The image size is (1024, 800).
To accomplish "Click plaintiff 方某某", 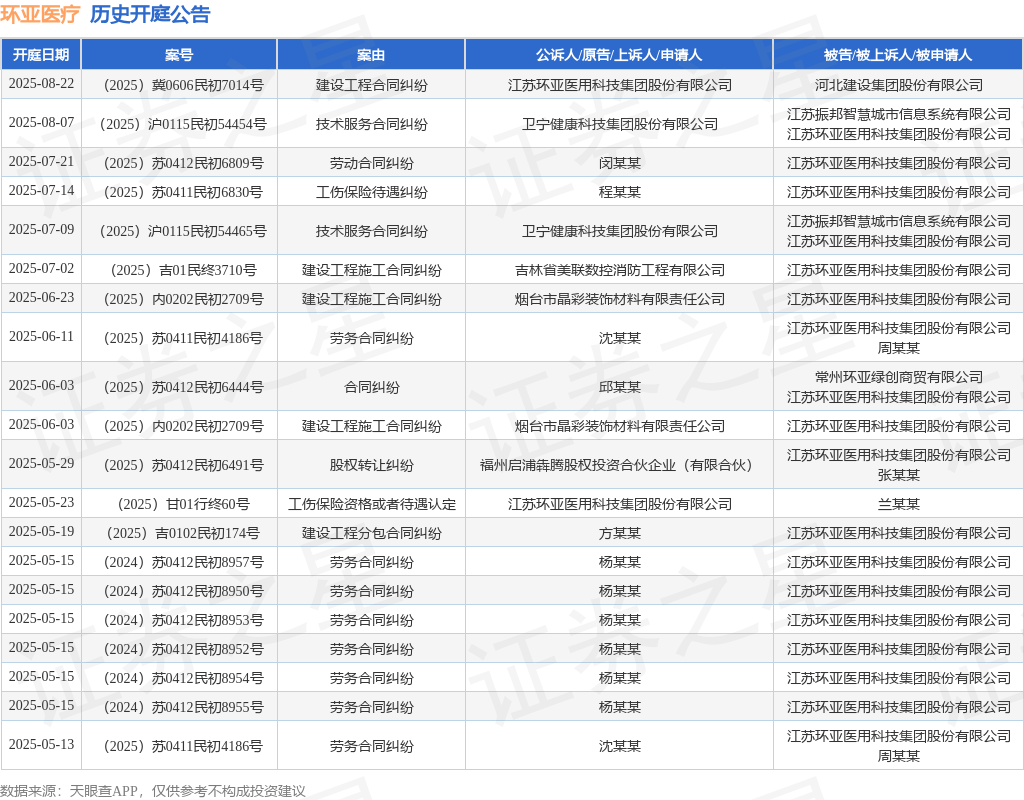I will coord(620,534).
